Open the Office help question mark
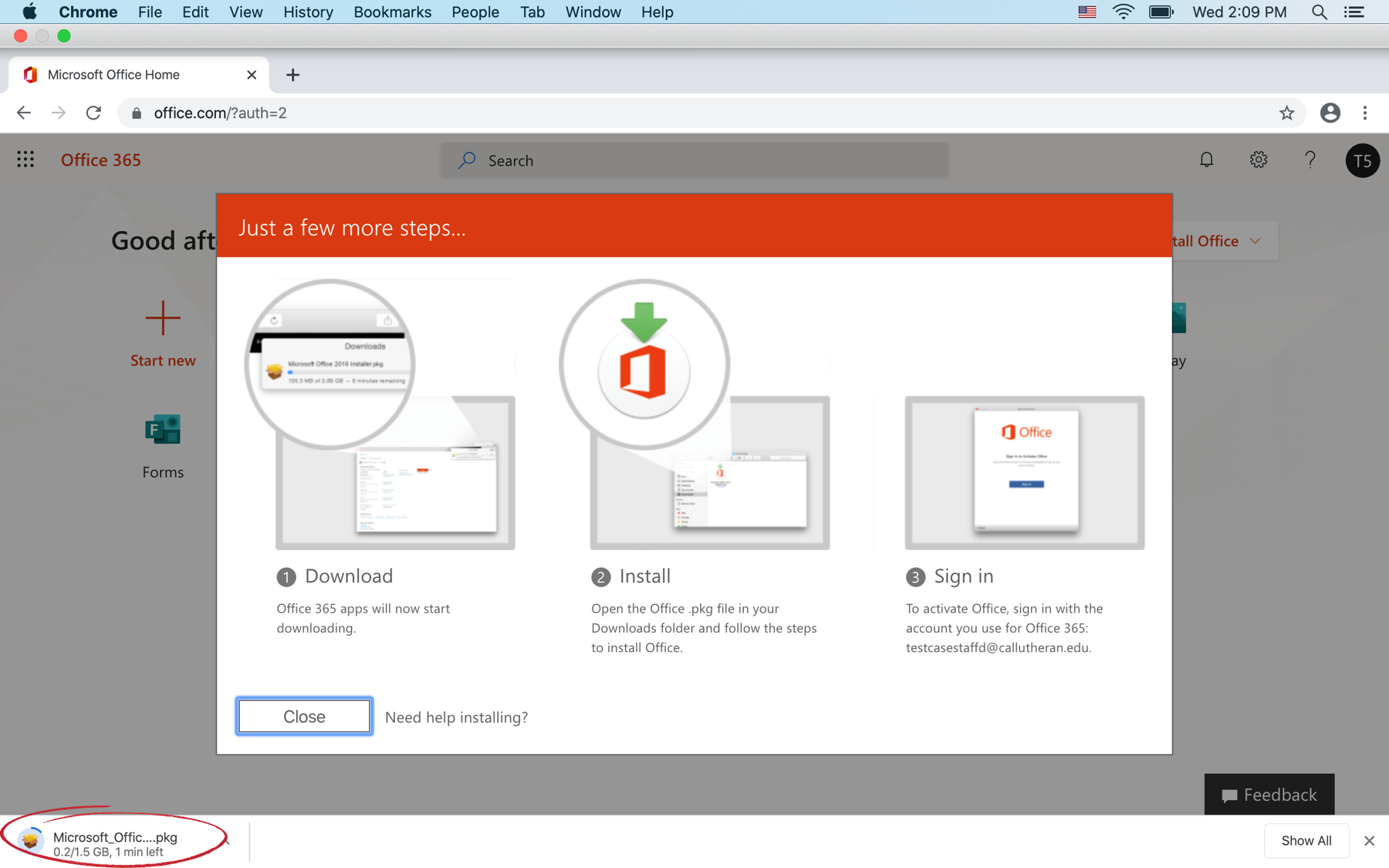 pyautogui.click(x=1310, y=160)
